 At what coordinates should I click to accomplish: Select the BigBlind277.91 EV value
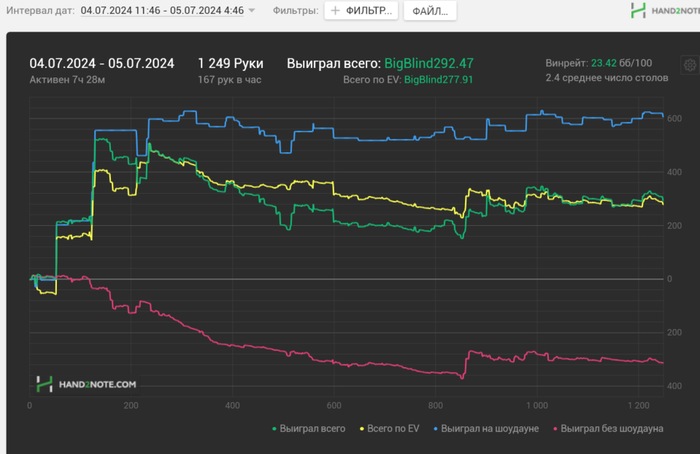(x=438, y=80)
